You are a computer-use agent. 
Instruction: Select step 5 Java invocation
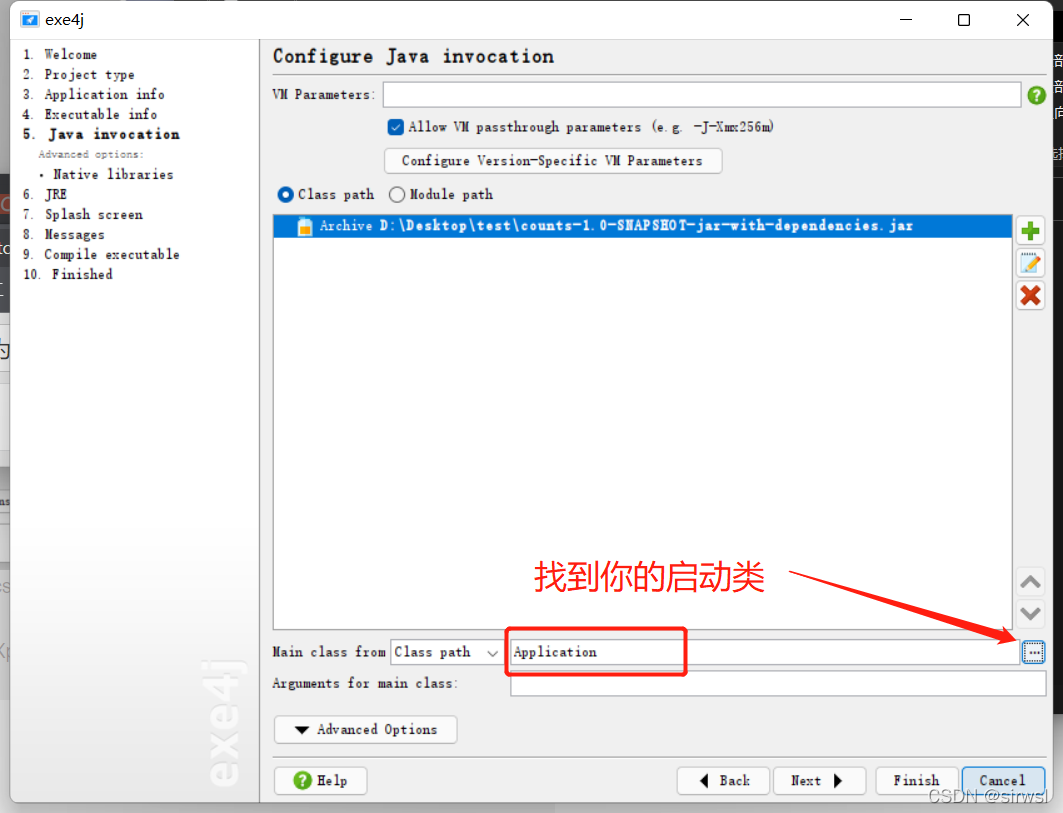point(101,134)
